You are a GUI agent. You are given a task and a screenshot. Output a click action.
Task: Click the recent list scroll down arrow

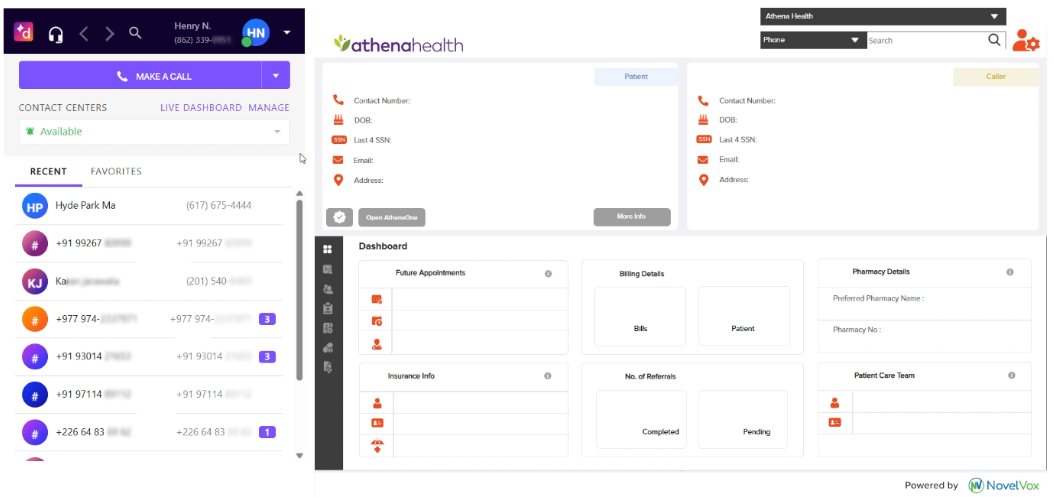pos(299,456)
